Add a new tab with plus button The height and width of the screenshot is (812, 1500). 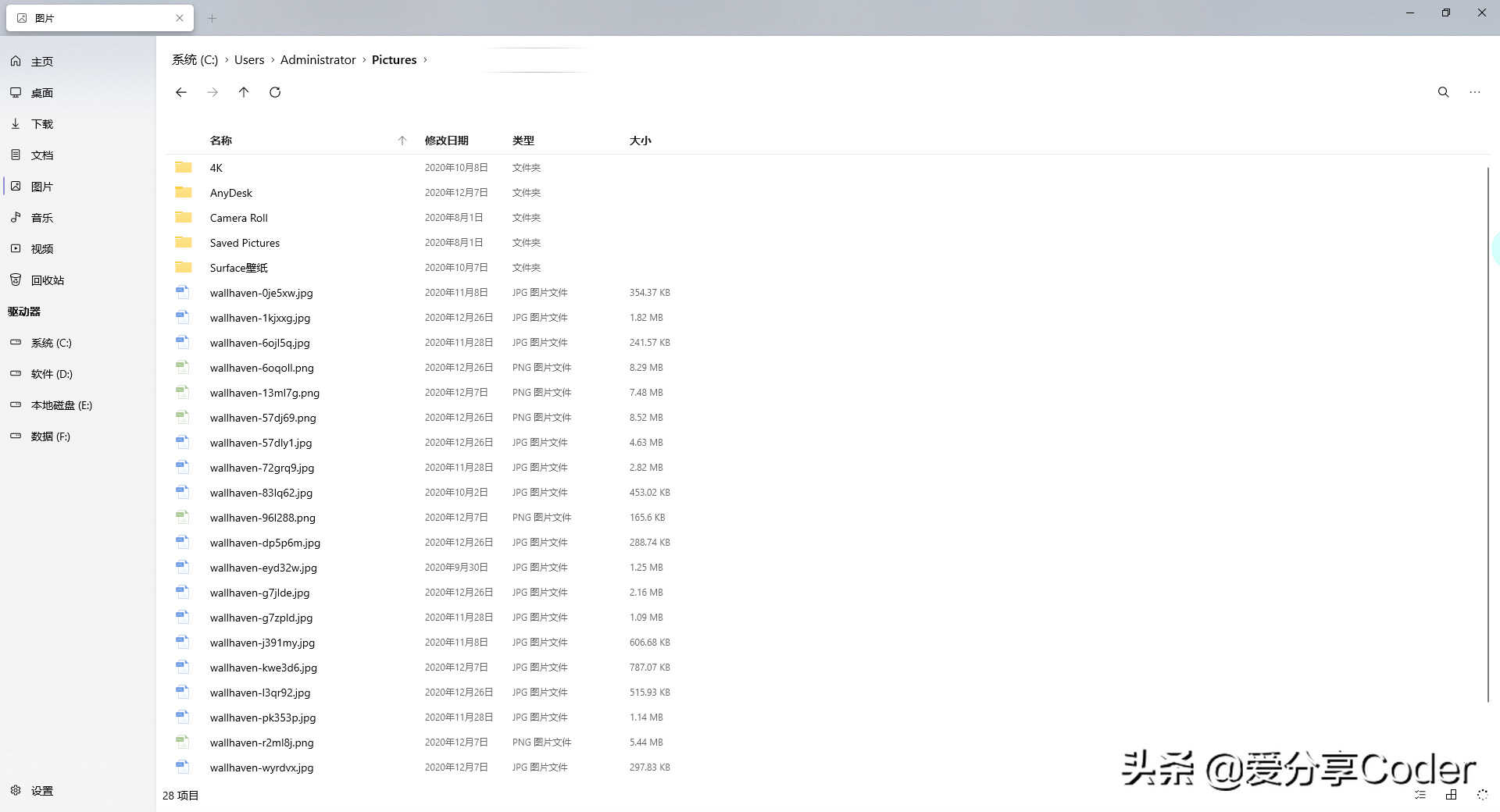click(x=212, y=18)
